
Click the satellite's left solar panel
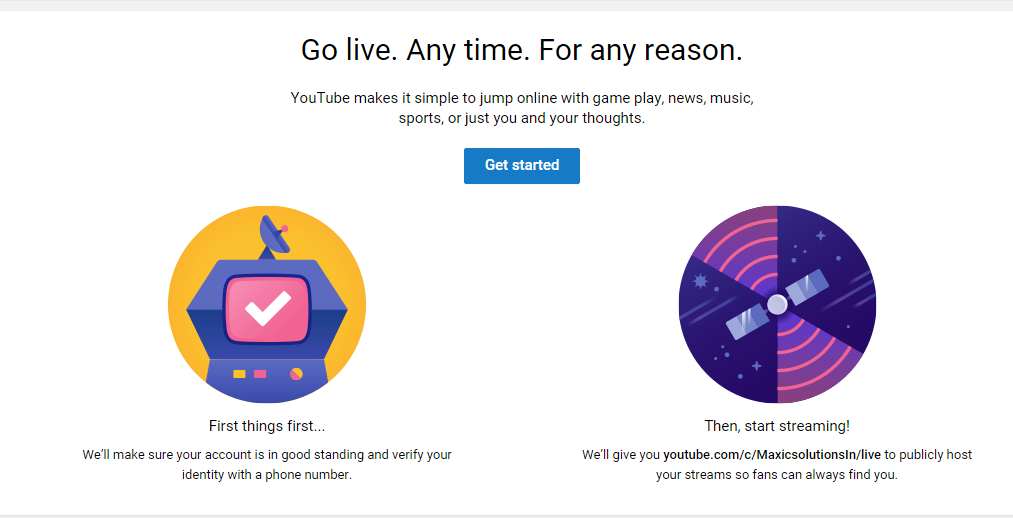point(744,320)
